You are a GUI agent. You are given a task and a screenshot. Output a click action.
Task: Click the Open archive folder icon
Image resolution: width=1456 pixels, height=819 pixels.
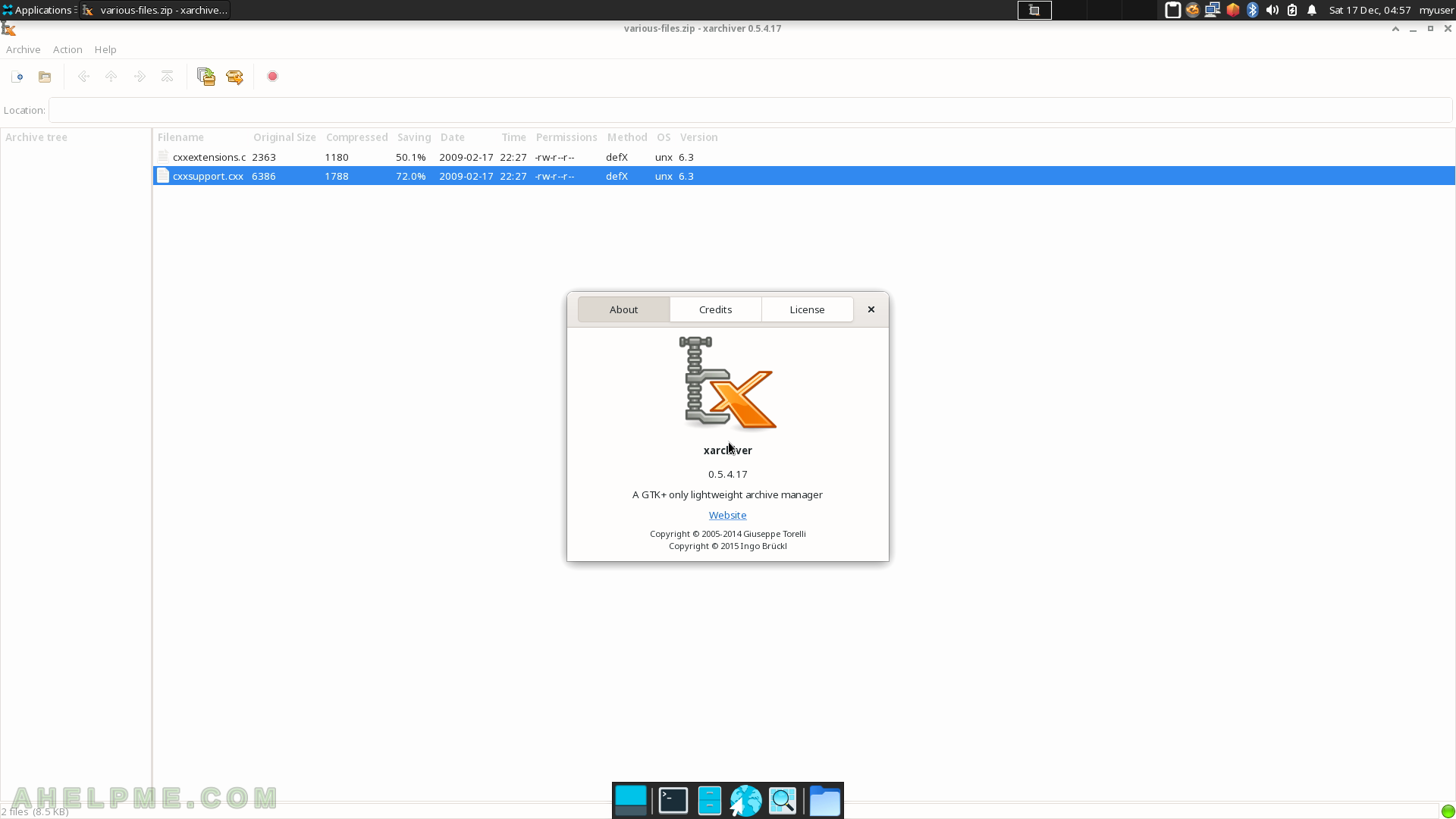tap(45, 77)
